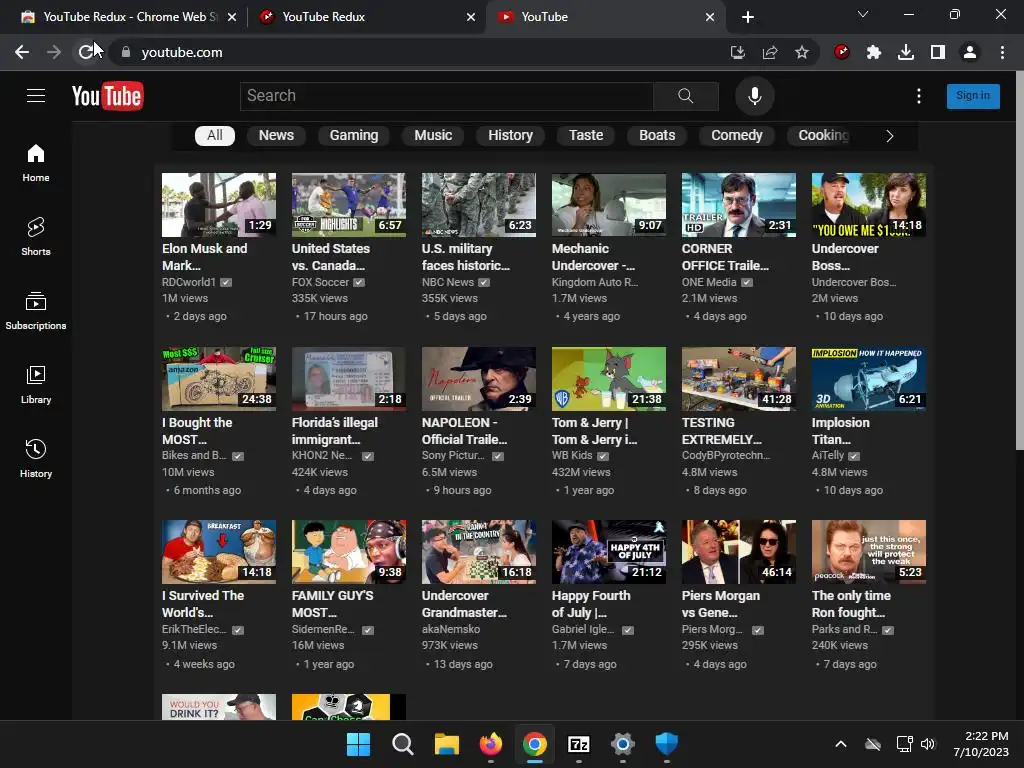Visit the FOX Soccer channel link
1024x768 pixels.
point(321,282)
